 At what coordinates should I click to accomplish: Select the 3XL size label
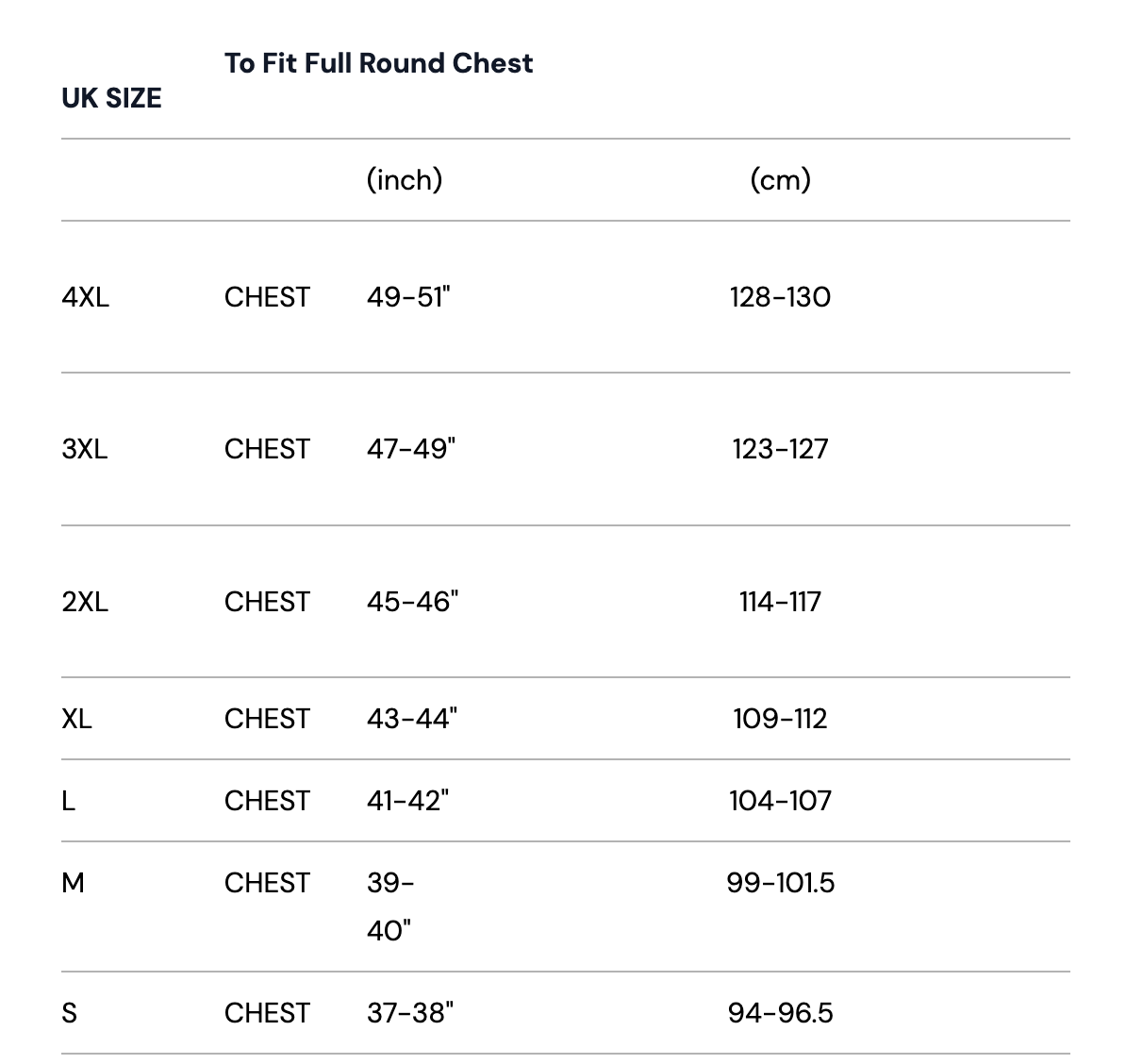coord(85,449)
